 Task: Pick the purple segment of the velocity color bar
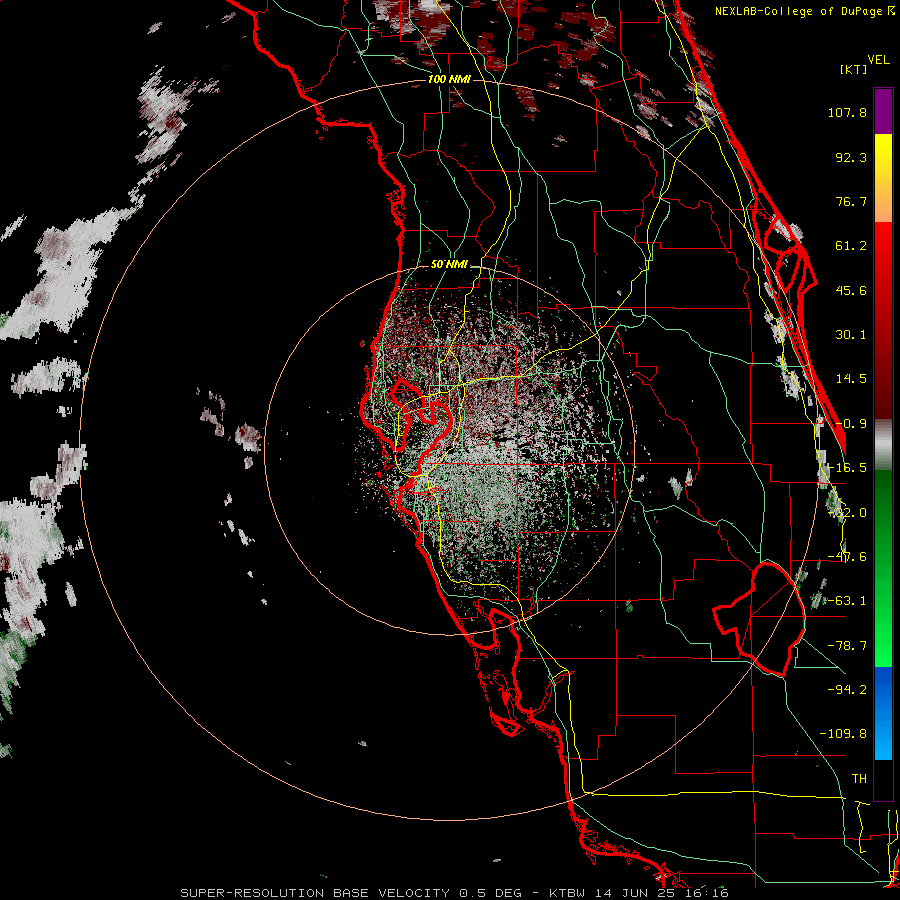pos(883,111)
